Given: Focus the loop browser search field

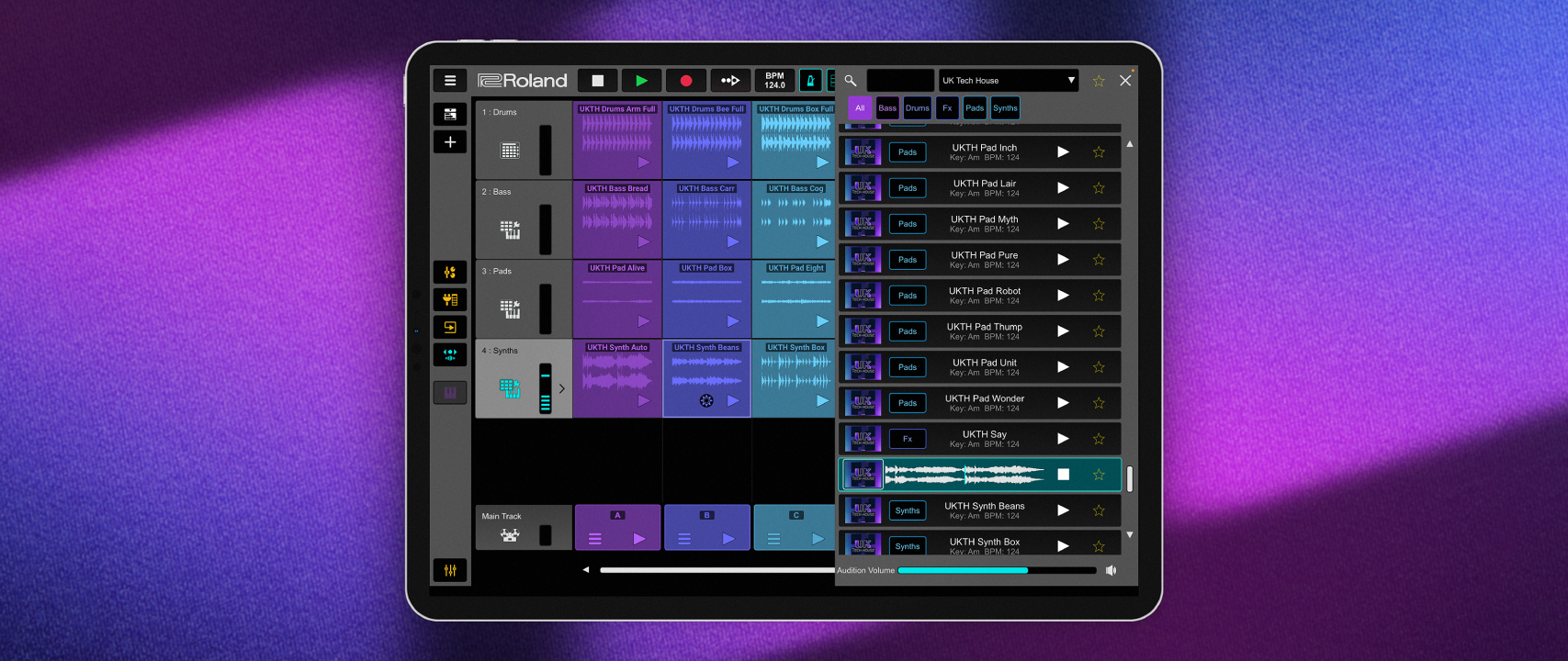Looking at the screenshot, I should pyautogui.click(x=900, y=81).
